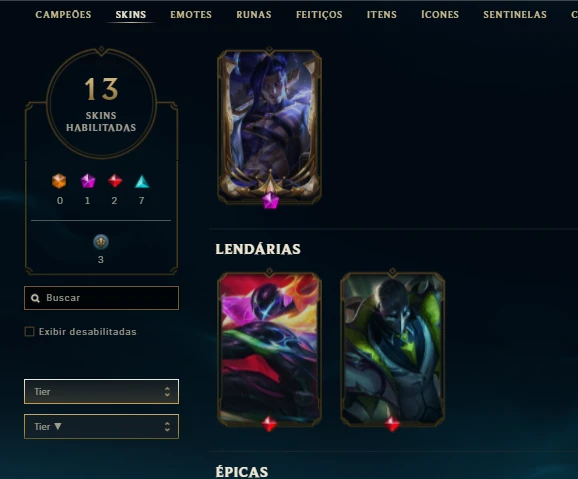Click pink gem under the mythic skin card
Screen dimensions: 578x479
coord(270,201)
